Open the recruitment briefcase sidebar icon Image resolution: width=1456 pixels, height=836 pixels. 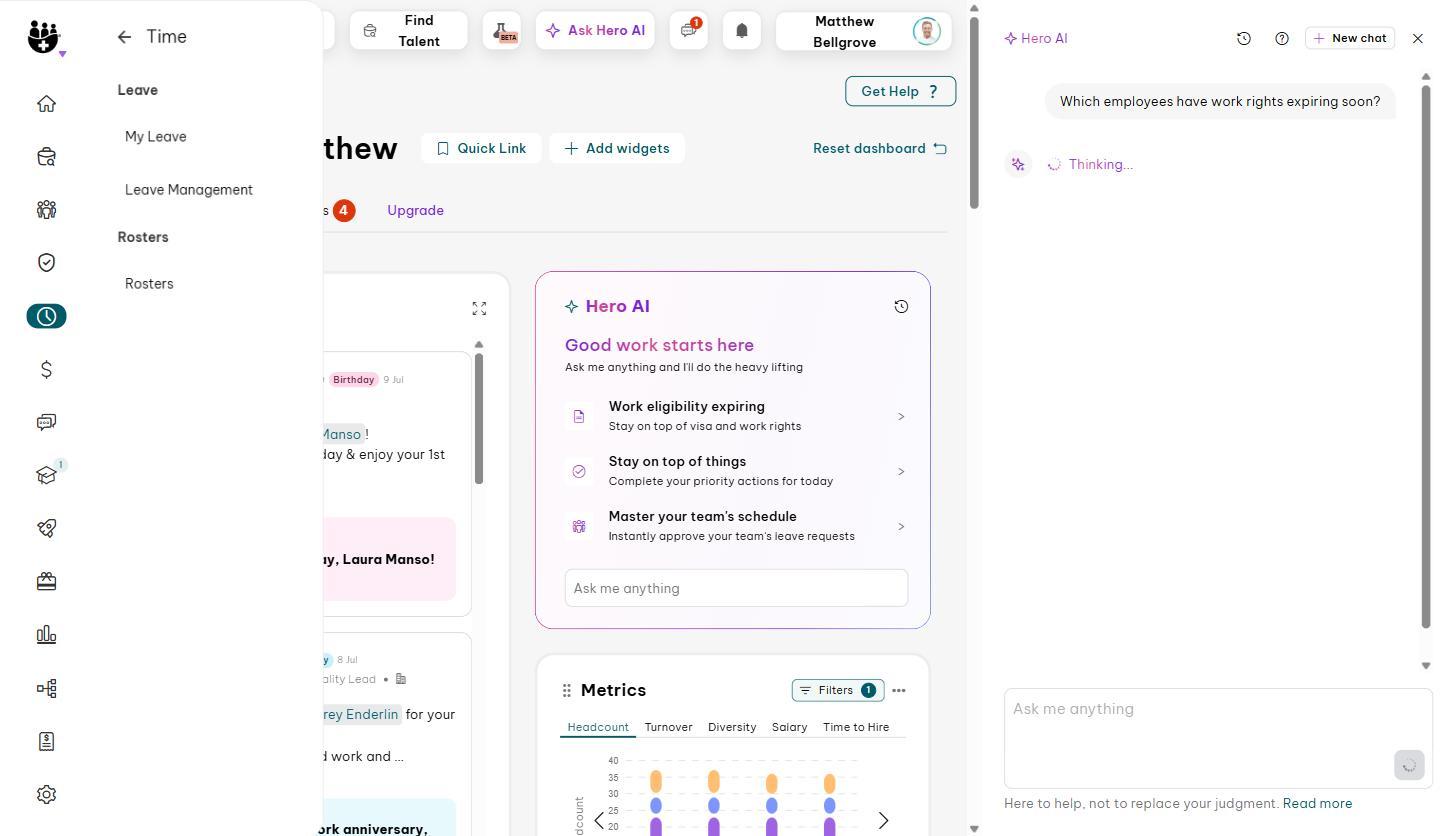tap(46, 157)
